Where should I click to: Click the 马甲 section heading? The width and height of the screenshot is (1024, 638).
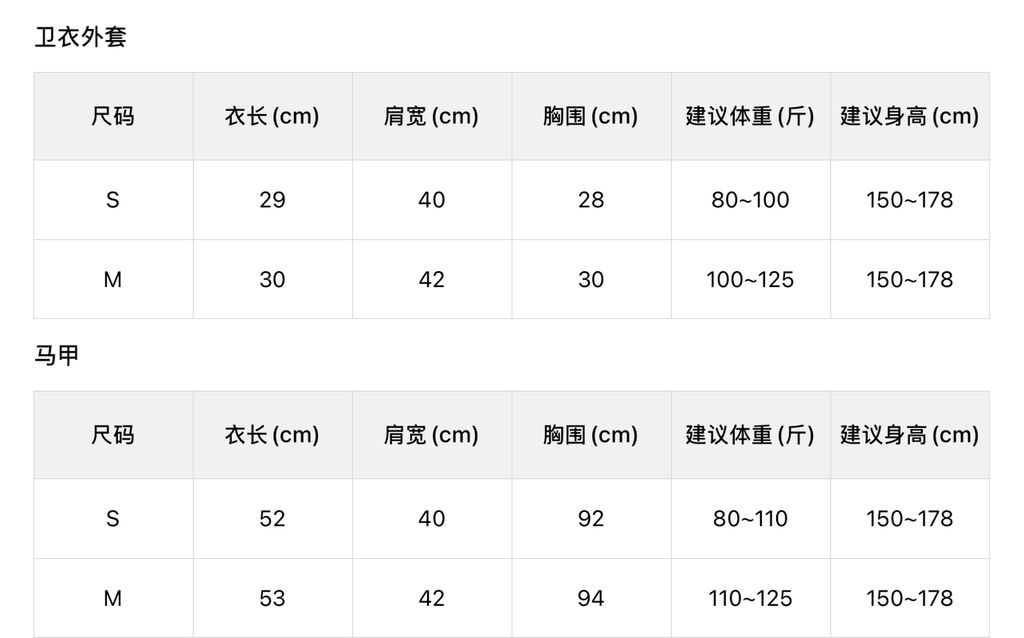pos(57,355)
